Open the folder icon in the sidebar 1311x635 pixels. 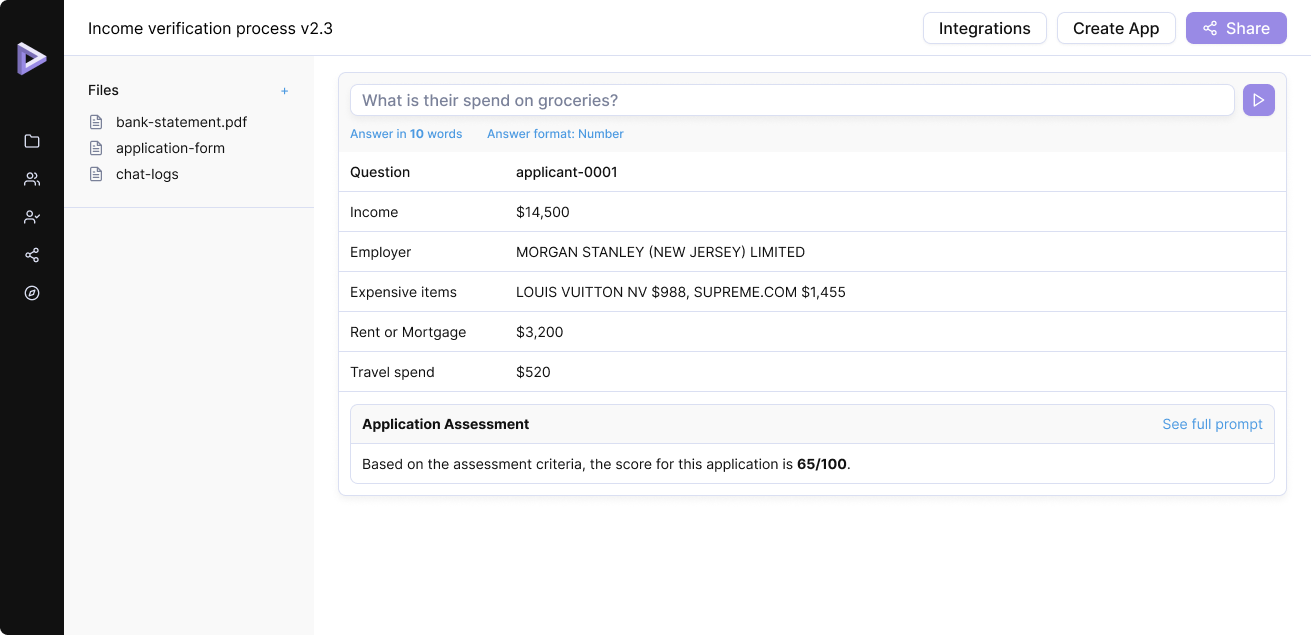(32, 141)
